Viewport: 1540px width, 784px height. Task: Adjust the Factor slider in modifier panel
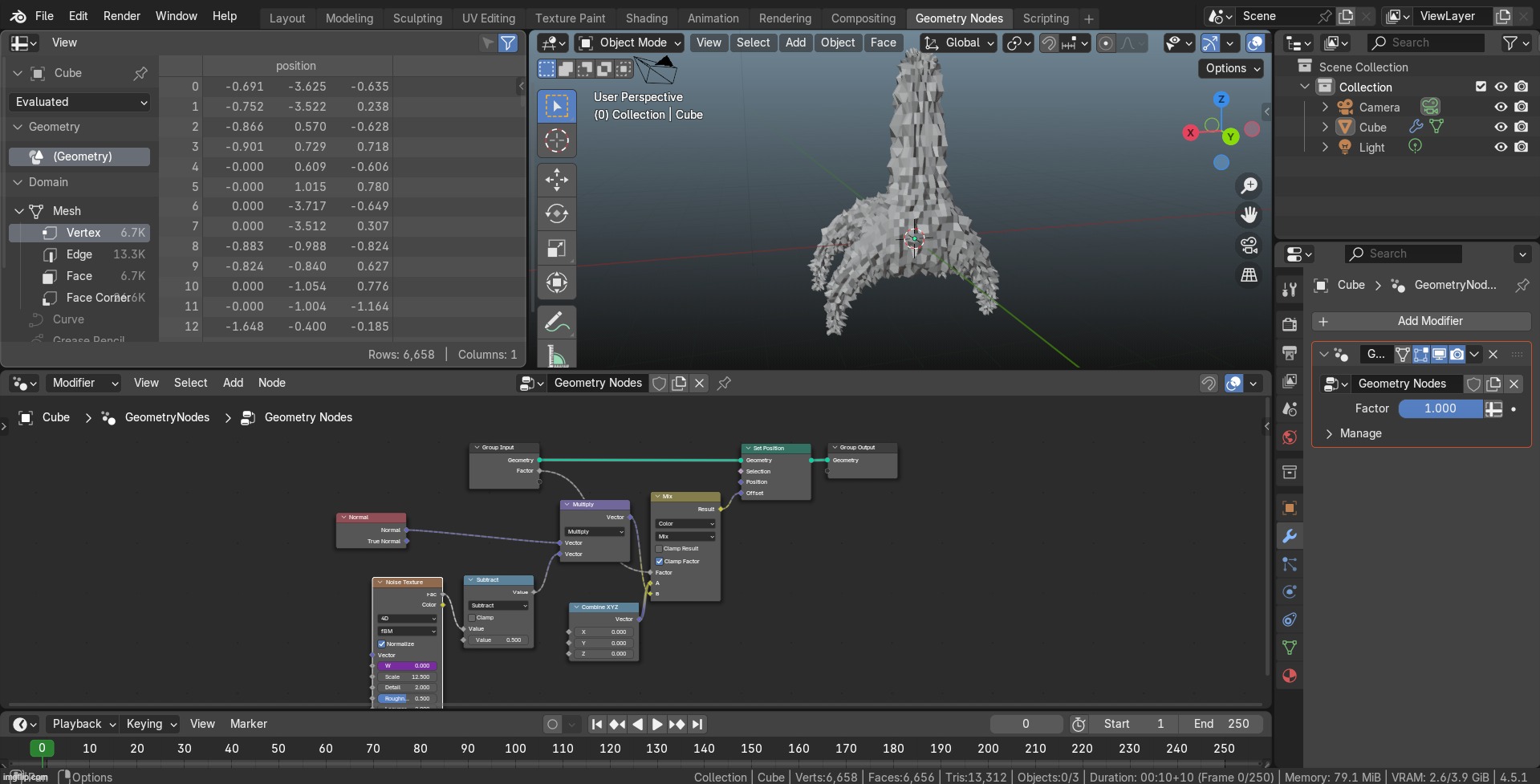(x=1440, y=408)
